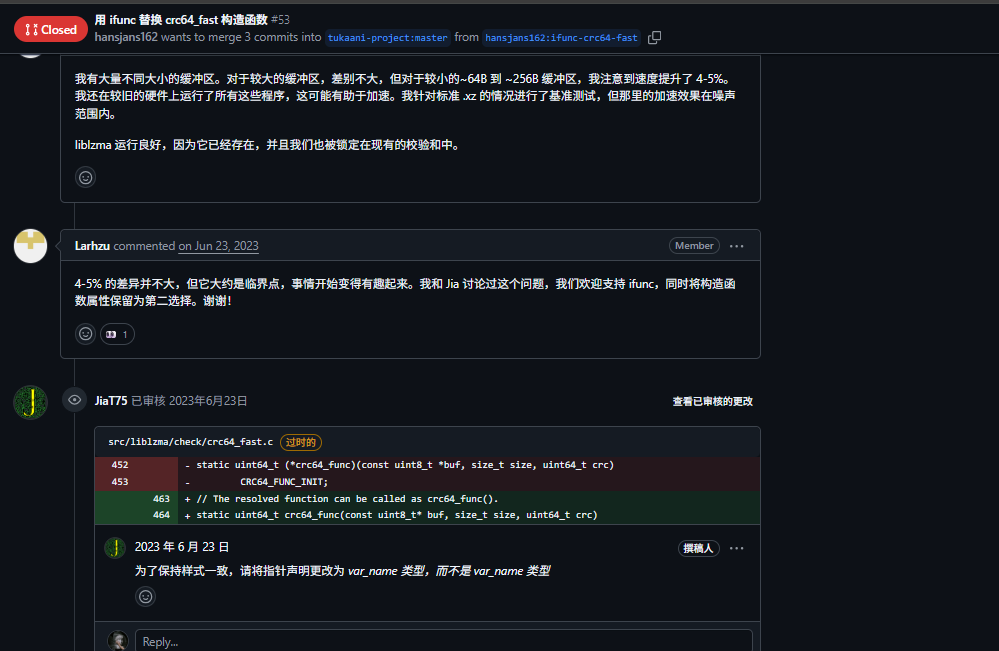The image size is (999, 651).
Task: Add emoji reaction to first comment
Action: pyautogui.click(x=86, y=177)
